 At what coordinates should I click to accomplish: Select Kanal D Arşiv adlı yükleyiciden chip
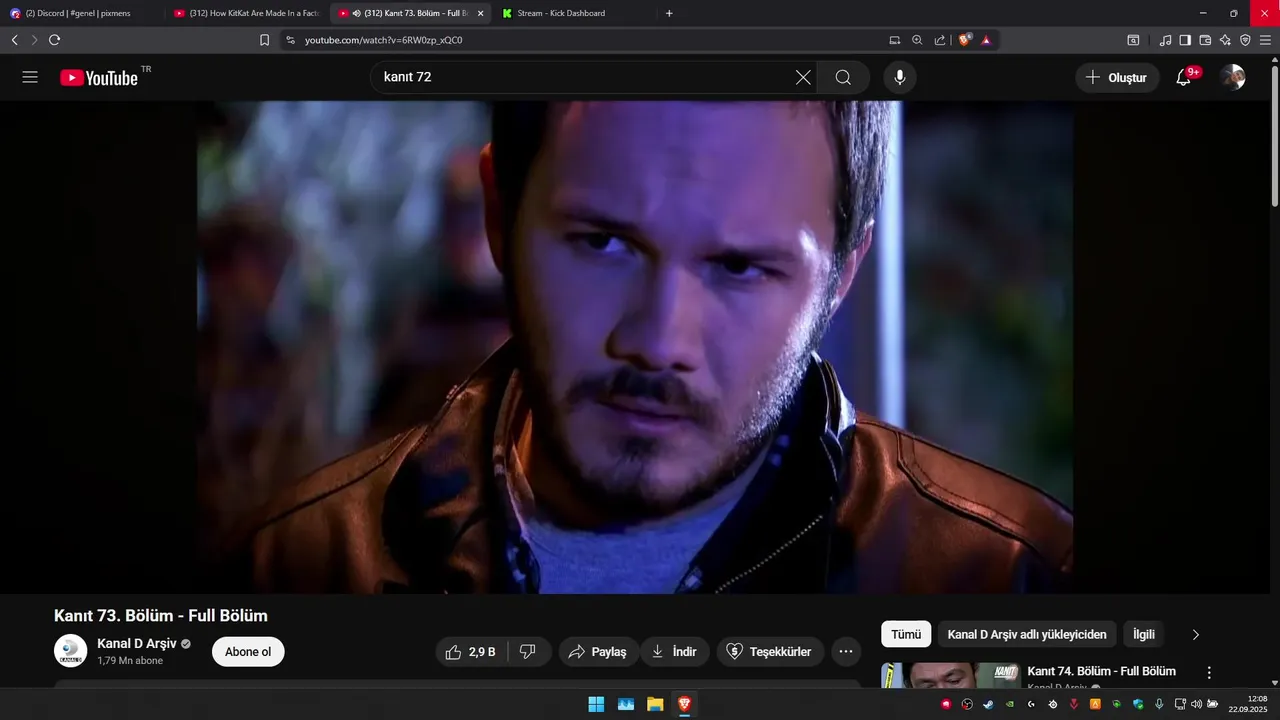click(x=1027, y=634)
